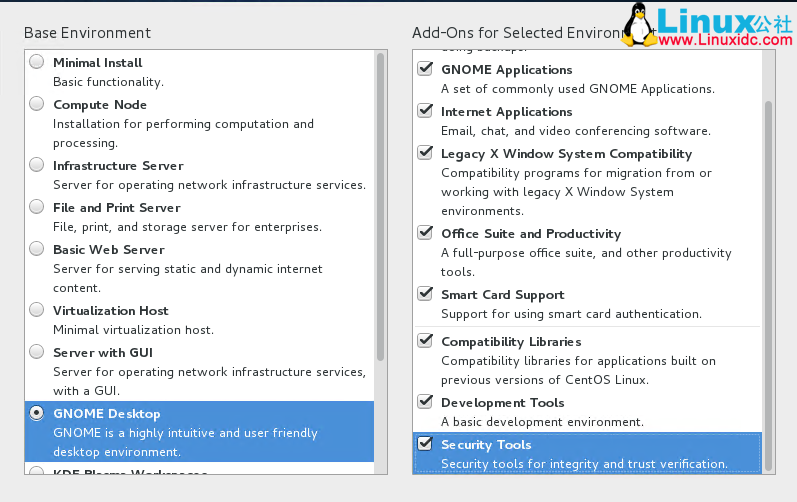797x502 pixels.
Task: Select Basic Web Server radio button
Action: pos(37,249)
